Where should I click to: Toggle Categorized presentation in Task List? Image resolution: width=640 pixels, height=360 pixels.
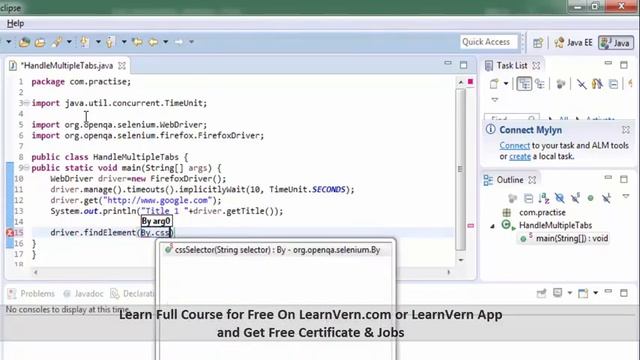(x=524, y=84)
